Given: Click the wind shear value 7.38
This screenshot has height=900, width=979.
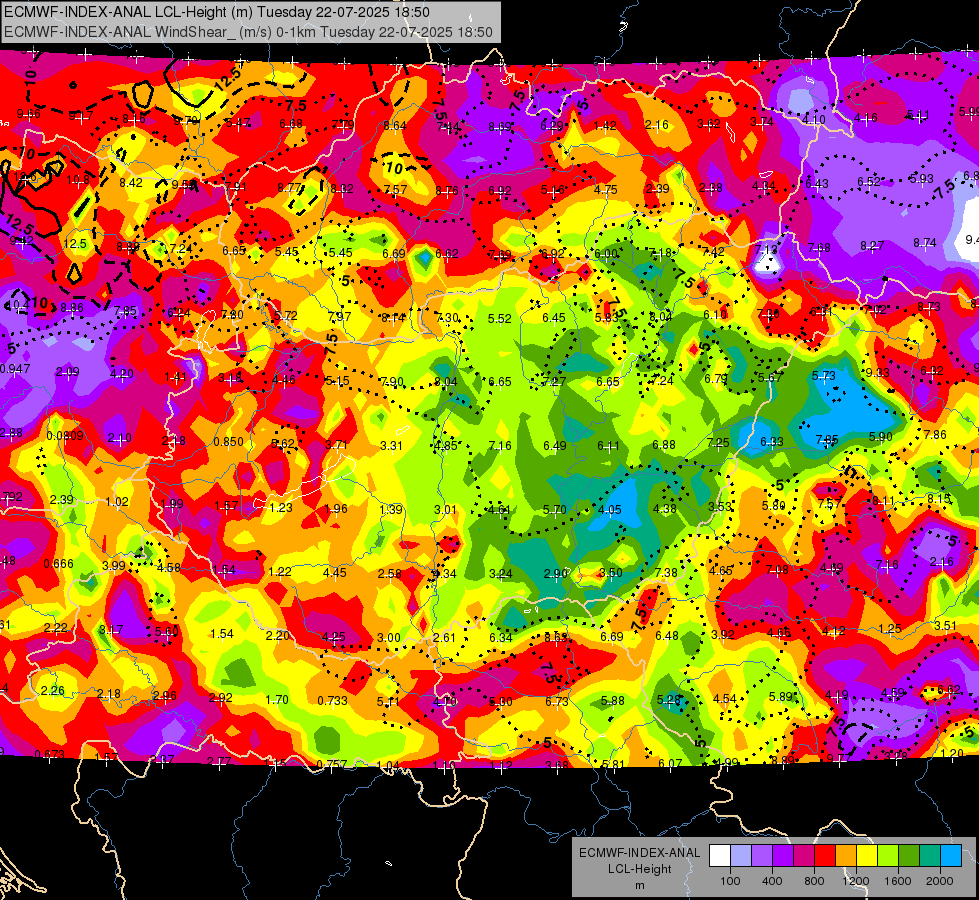Looking at the screenshot, I should click(x=666, y=573).
